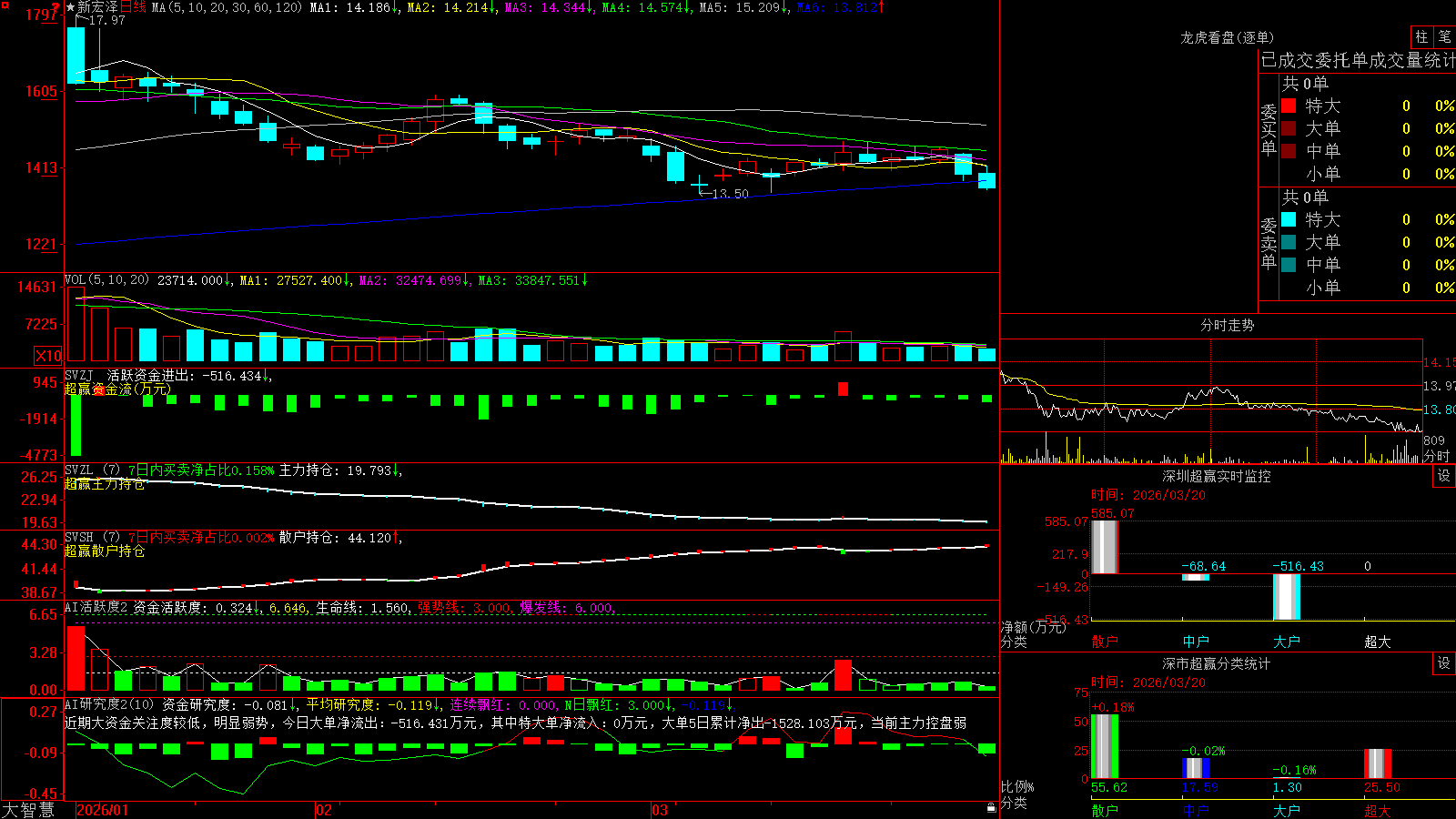Select the cyan 特大 sell order swatch
This screenshot has height=819, width=1456.
tap(1289, 219)
